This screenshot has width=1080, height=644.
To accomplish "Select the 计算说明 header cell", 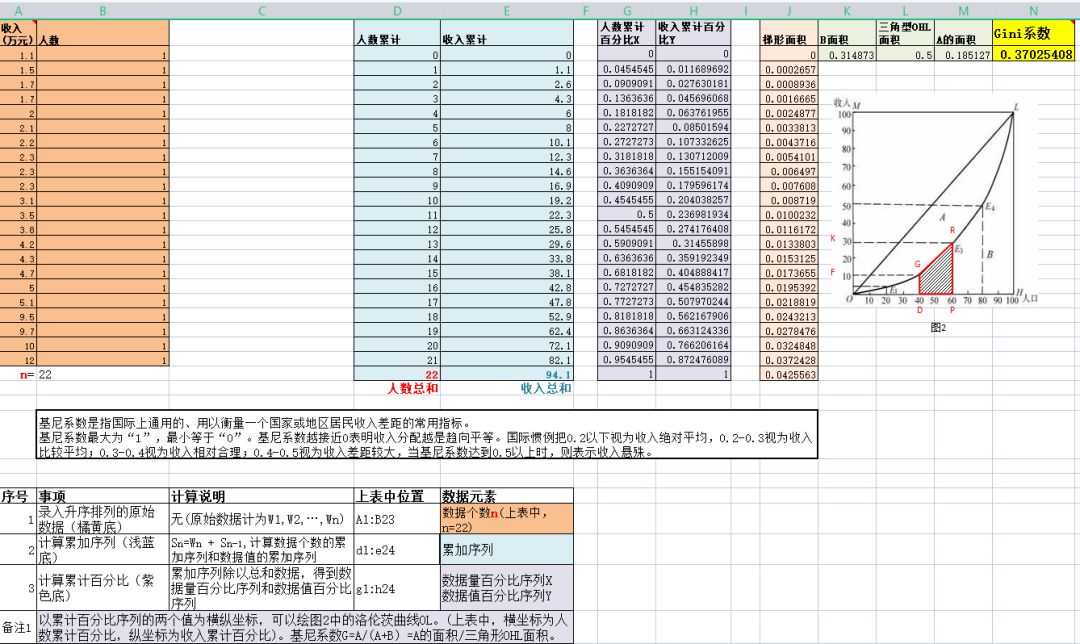I will click(262, 496).
